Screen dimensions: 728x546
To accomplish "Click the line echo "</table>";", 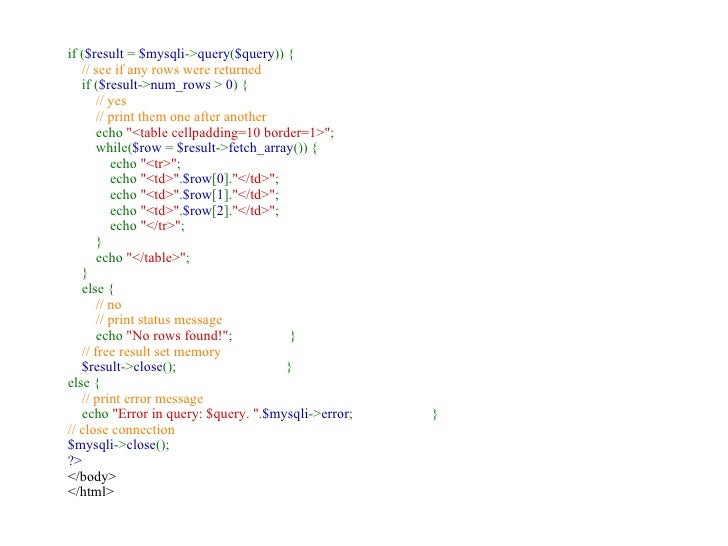I will [x=143, y=258].
